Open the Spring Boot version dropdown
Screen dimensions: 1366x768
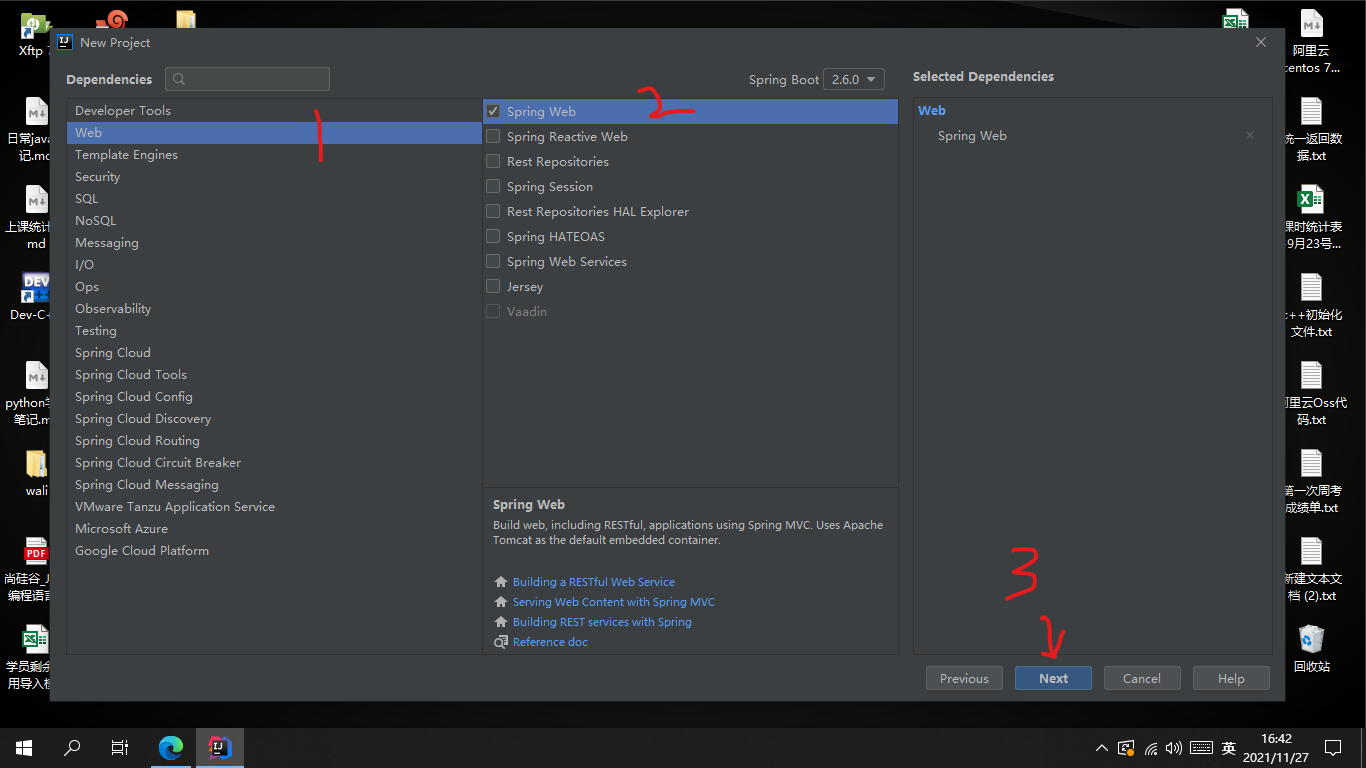(x=854, y=79)
